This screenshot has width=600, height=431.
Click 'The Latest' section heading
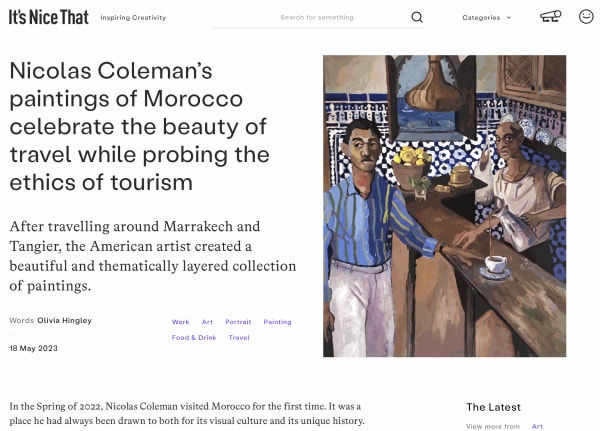coord(493,407)
